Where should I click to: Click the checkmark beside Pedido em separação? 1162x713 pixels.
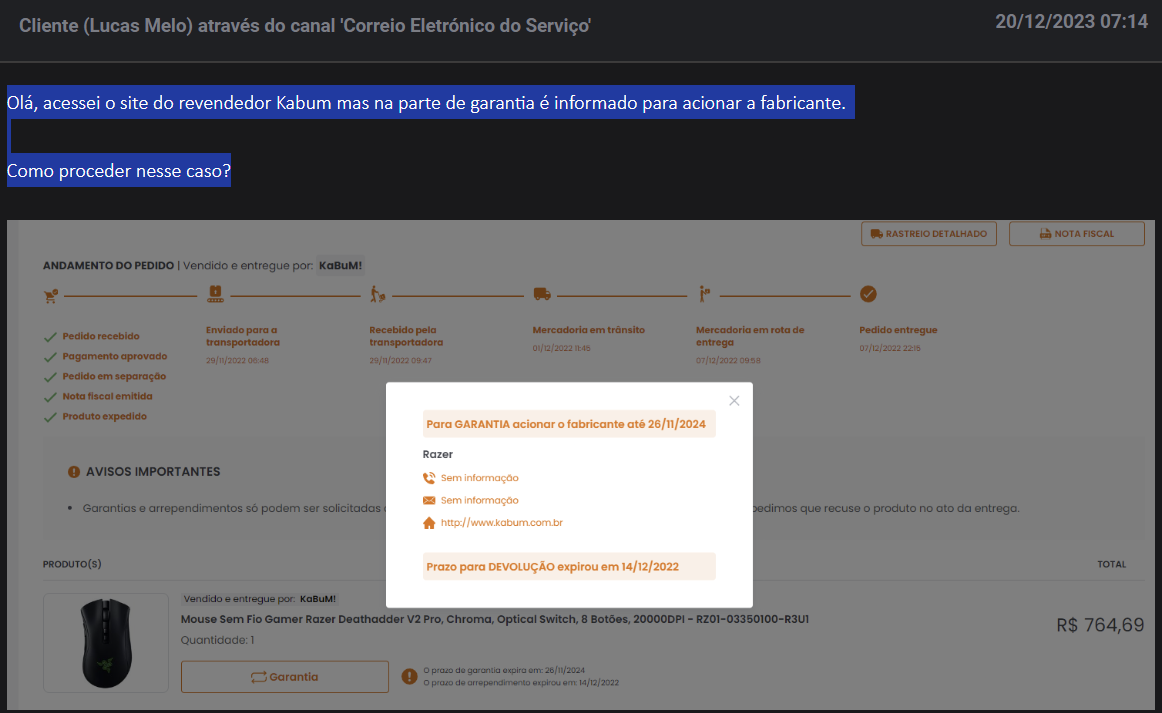pos(50,377)
